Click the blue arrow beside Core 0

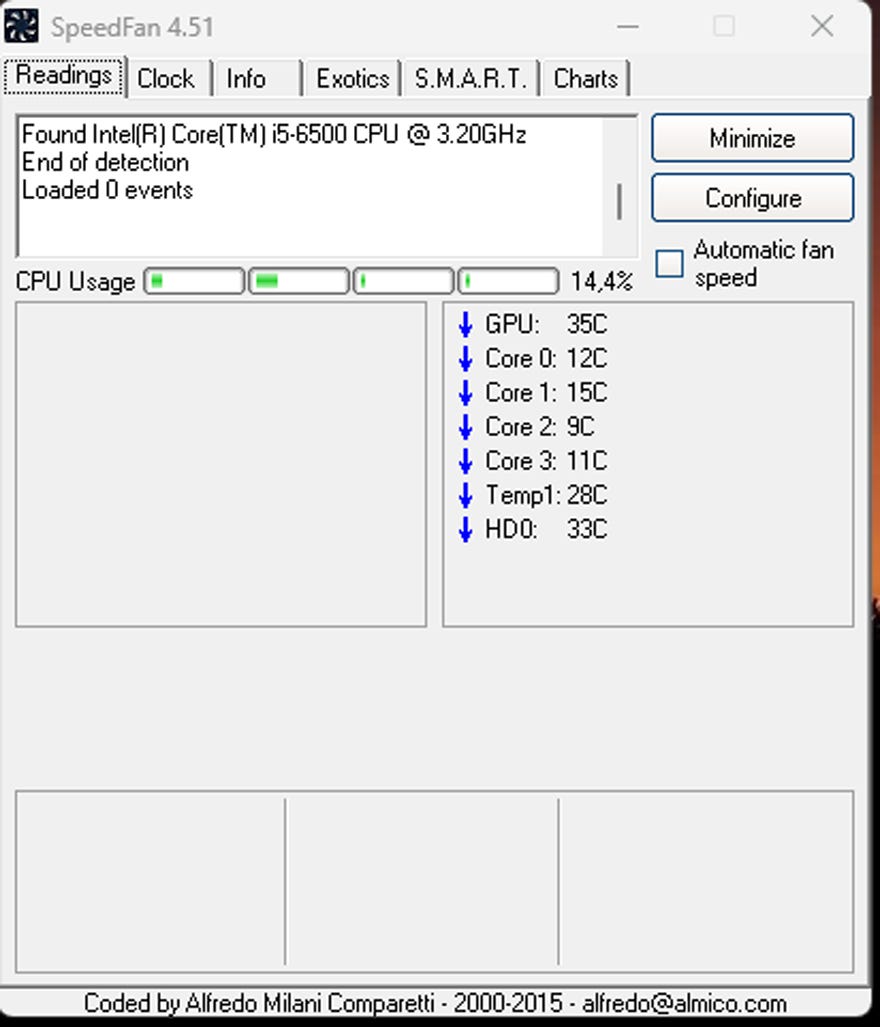coord(466,358)
